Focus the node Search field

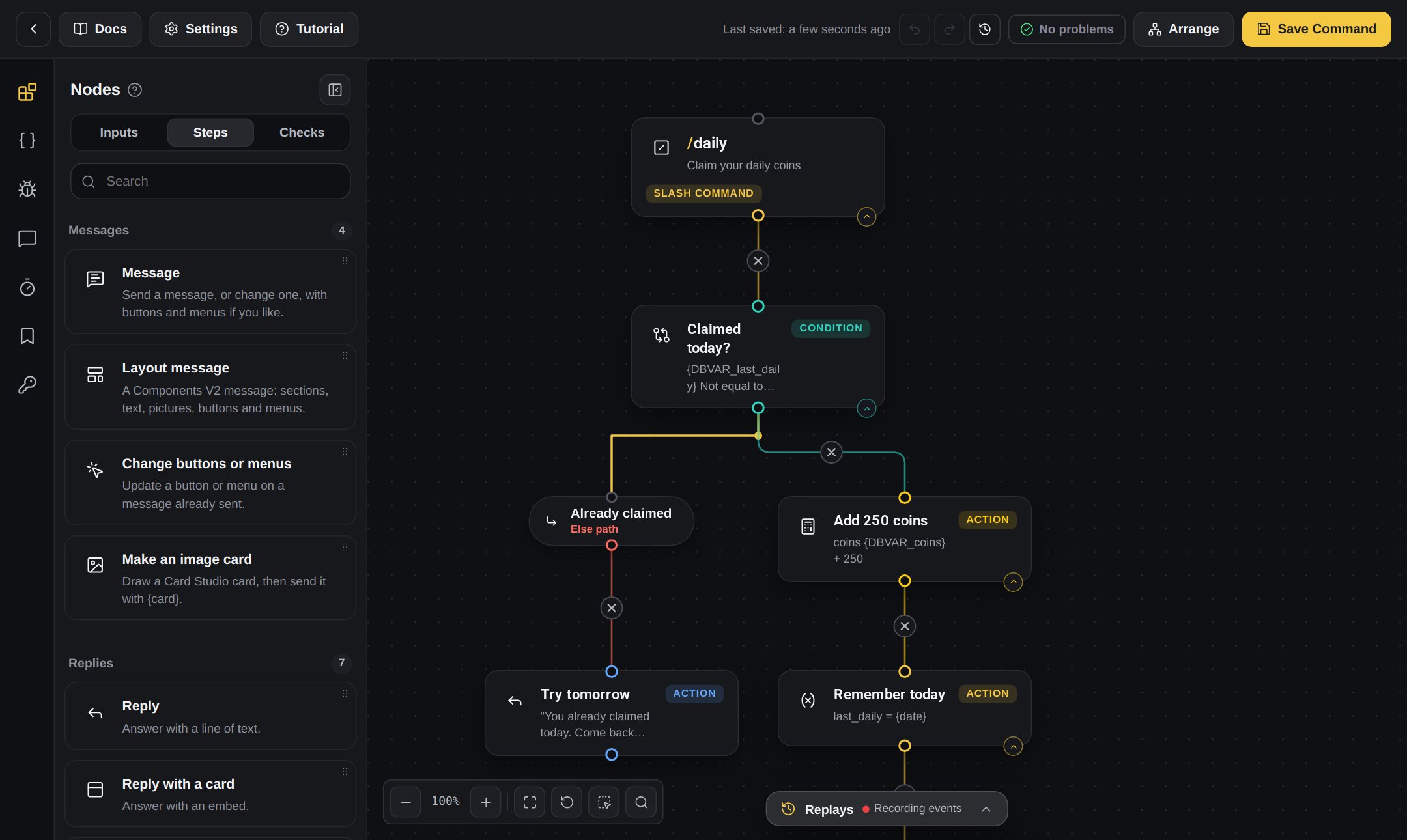(x=210, y=181)
